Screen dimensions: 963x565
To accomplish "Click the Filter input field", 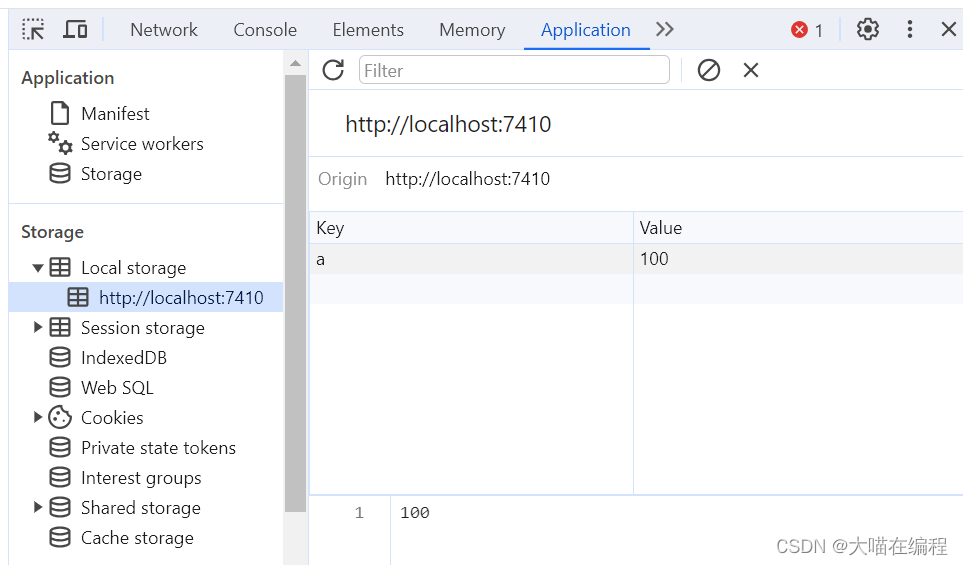I will [514, 70].
